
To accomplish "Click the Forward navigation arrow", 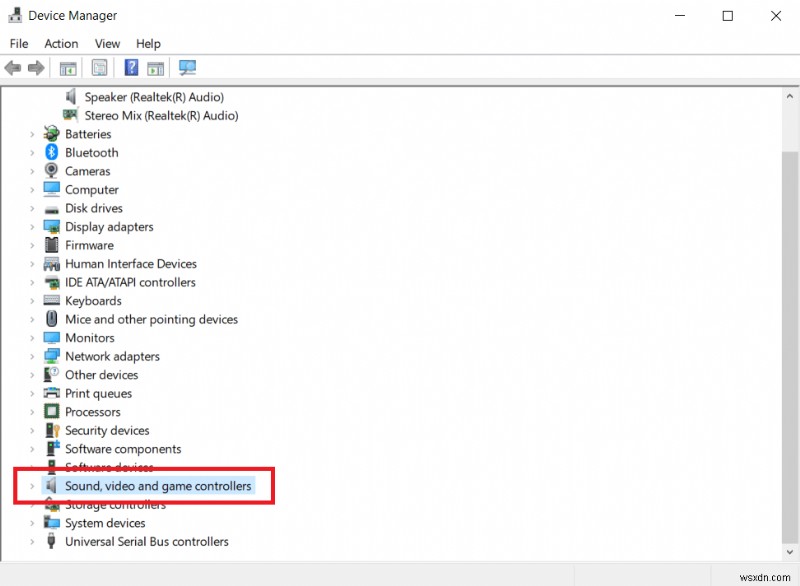I will [37, 68].
